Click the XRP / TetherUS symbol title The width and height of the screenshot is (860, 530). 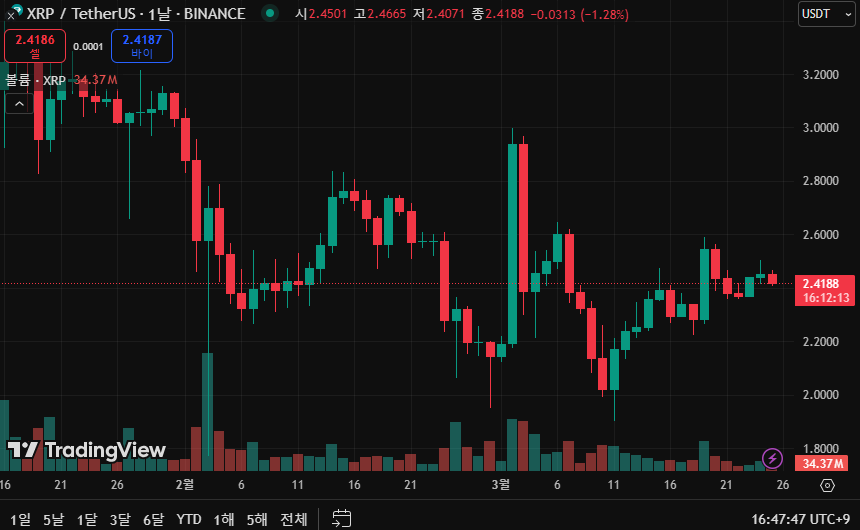click(x=82, y=14)
